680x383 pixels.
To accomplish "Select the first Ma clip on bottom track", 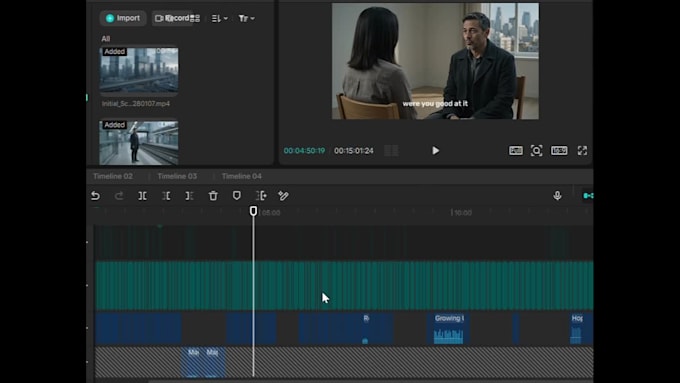I will point(193,361).
